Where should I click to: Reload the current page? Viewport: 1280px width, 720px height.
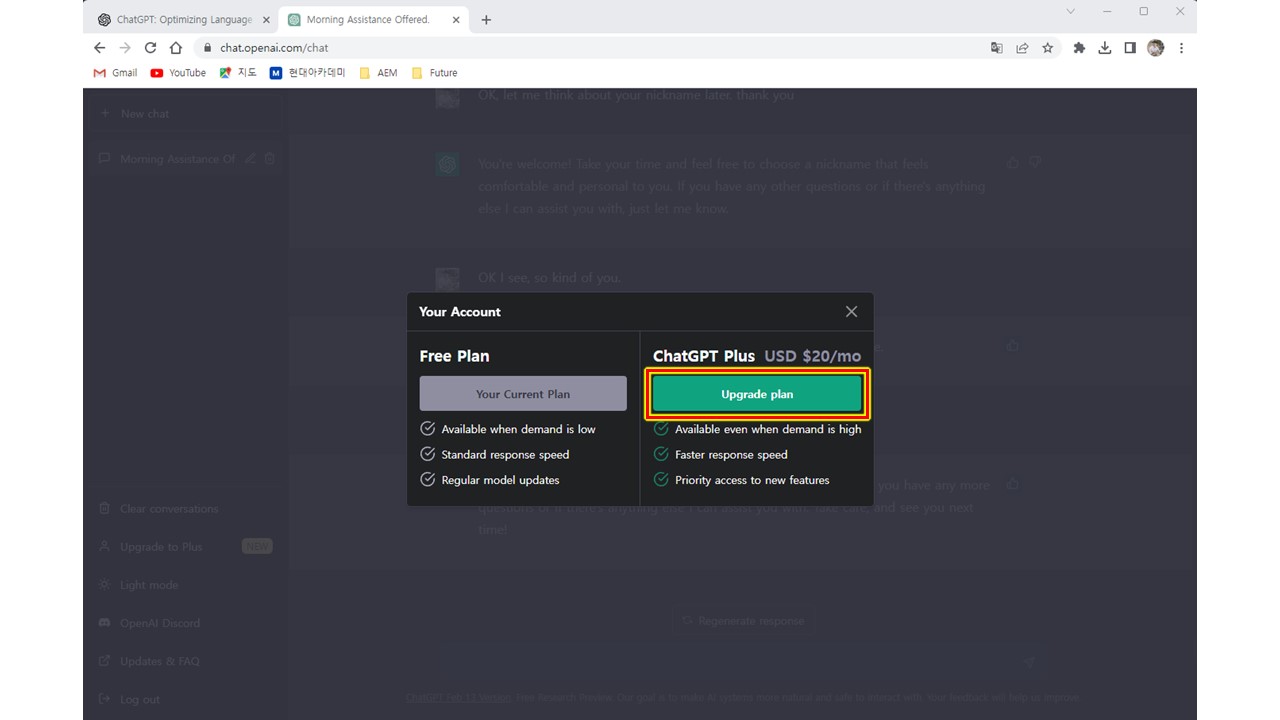tap(150, 48)
